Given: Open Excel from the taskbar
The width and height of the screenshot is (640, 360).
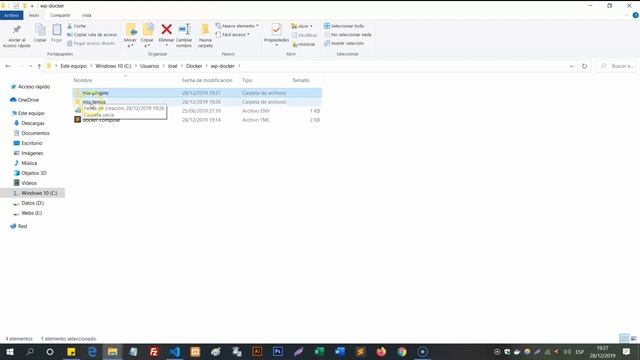Looking at the screenshot, I should pyautogui.click(x=319, y=351).
